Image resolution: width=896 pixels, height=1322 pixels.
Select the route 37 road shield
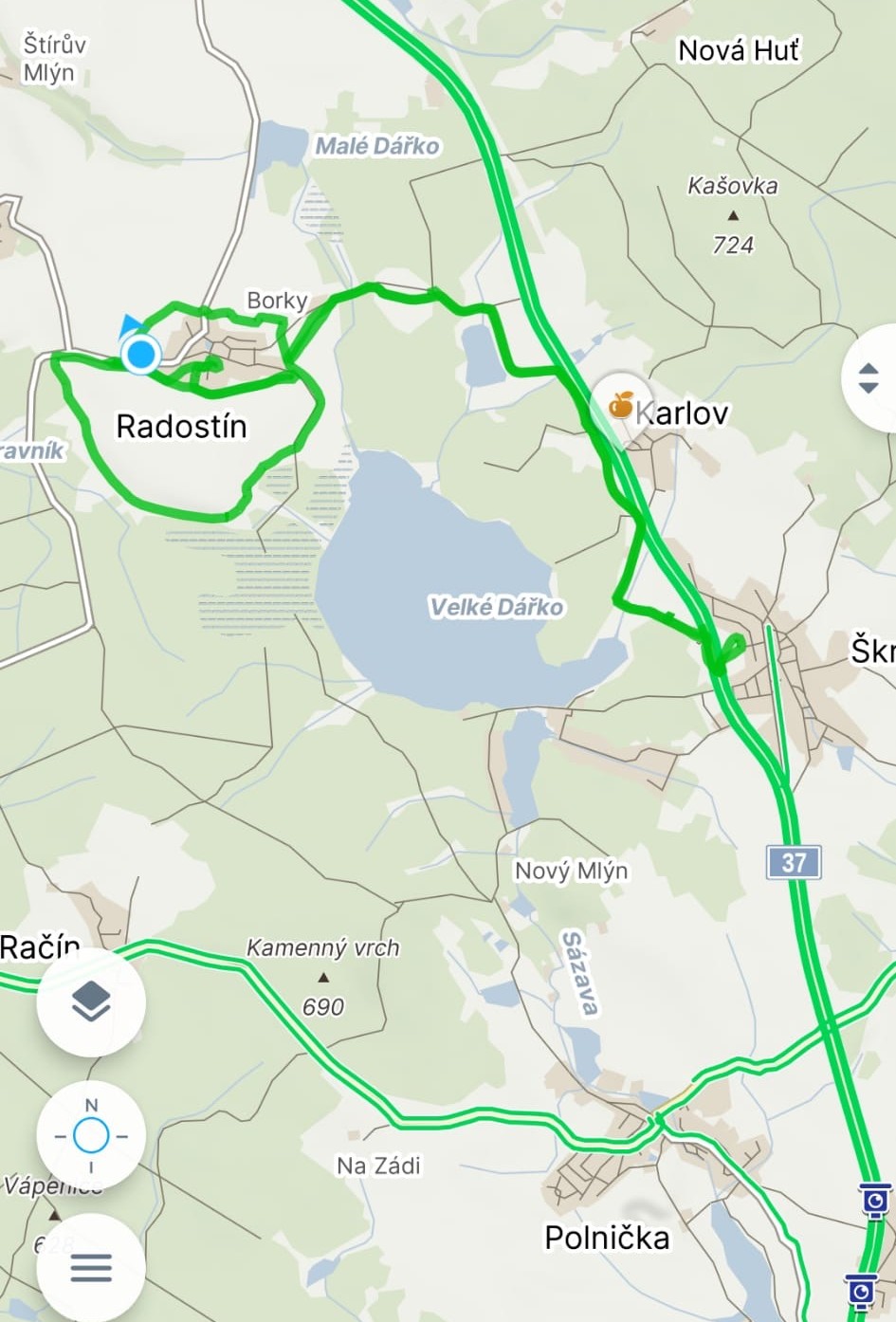[794, 862]
